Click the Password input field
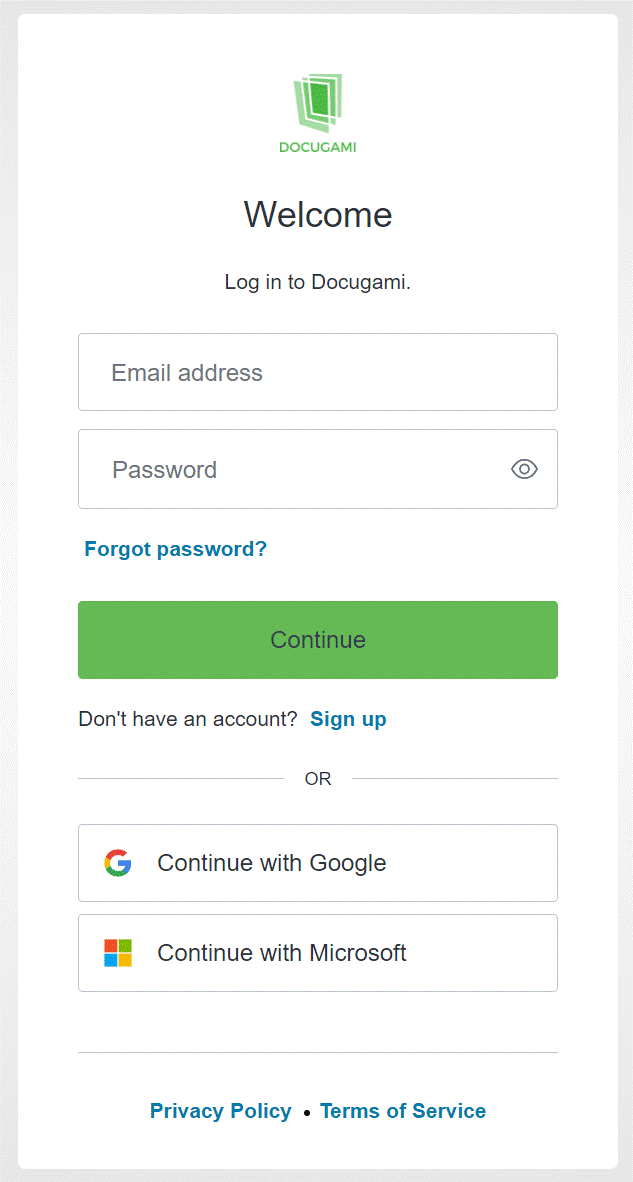 tap(280, 469)
